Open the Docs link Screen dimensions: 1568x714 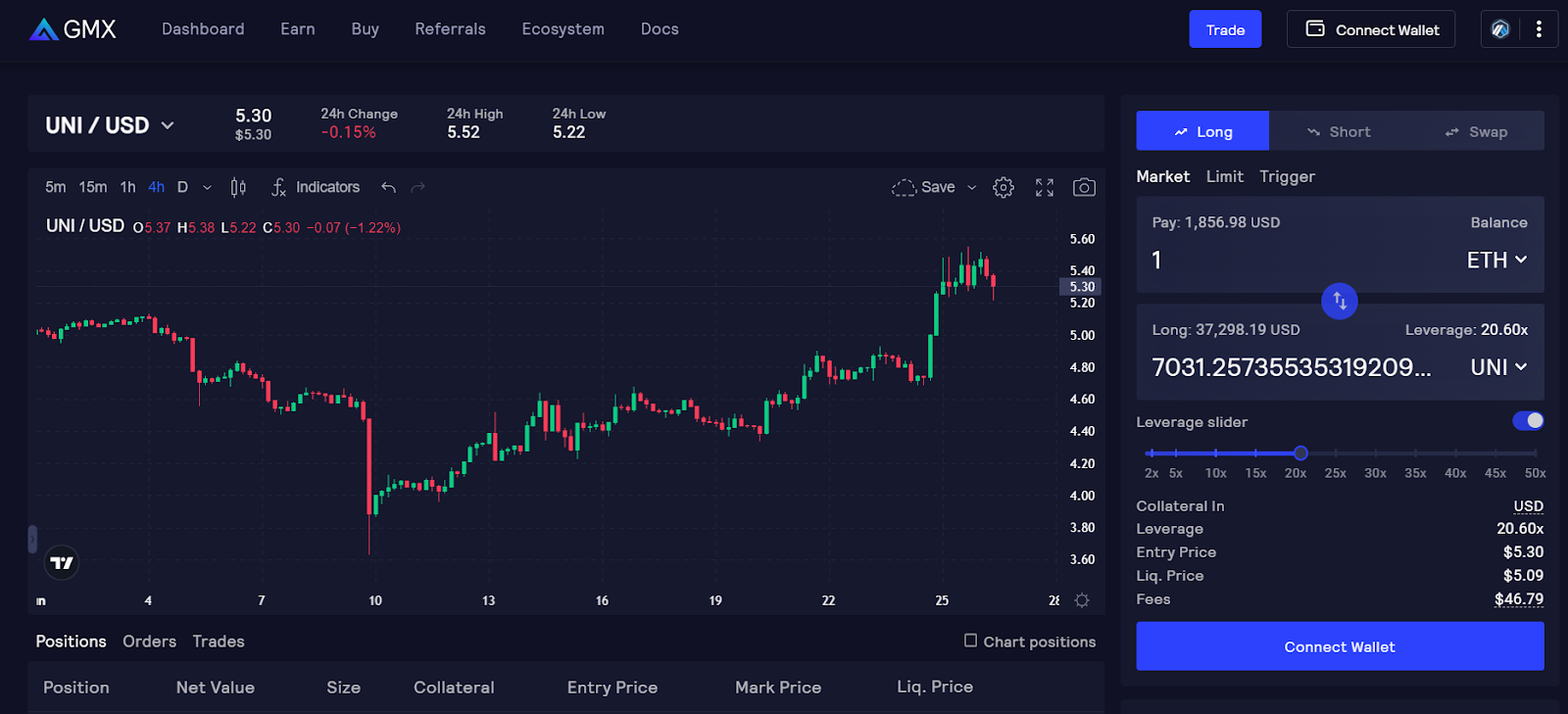[660, 29]
